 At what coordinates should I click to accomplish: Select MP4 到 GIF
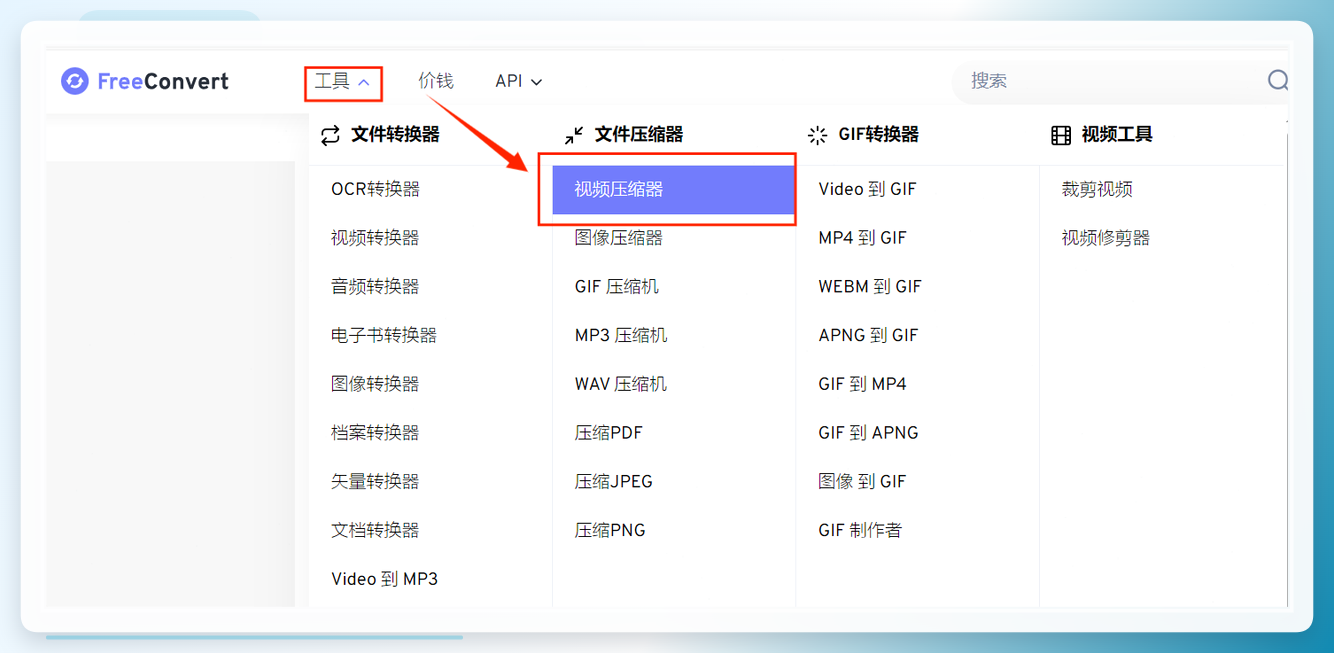pos(862,238)
